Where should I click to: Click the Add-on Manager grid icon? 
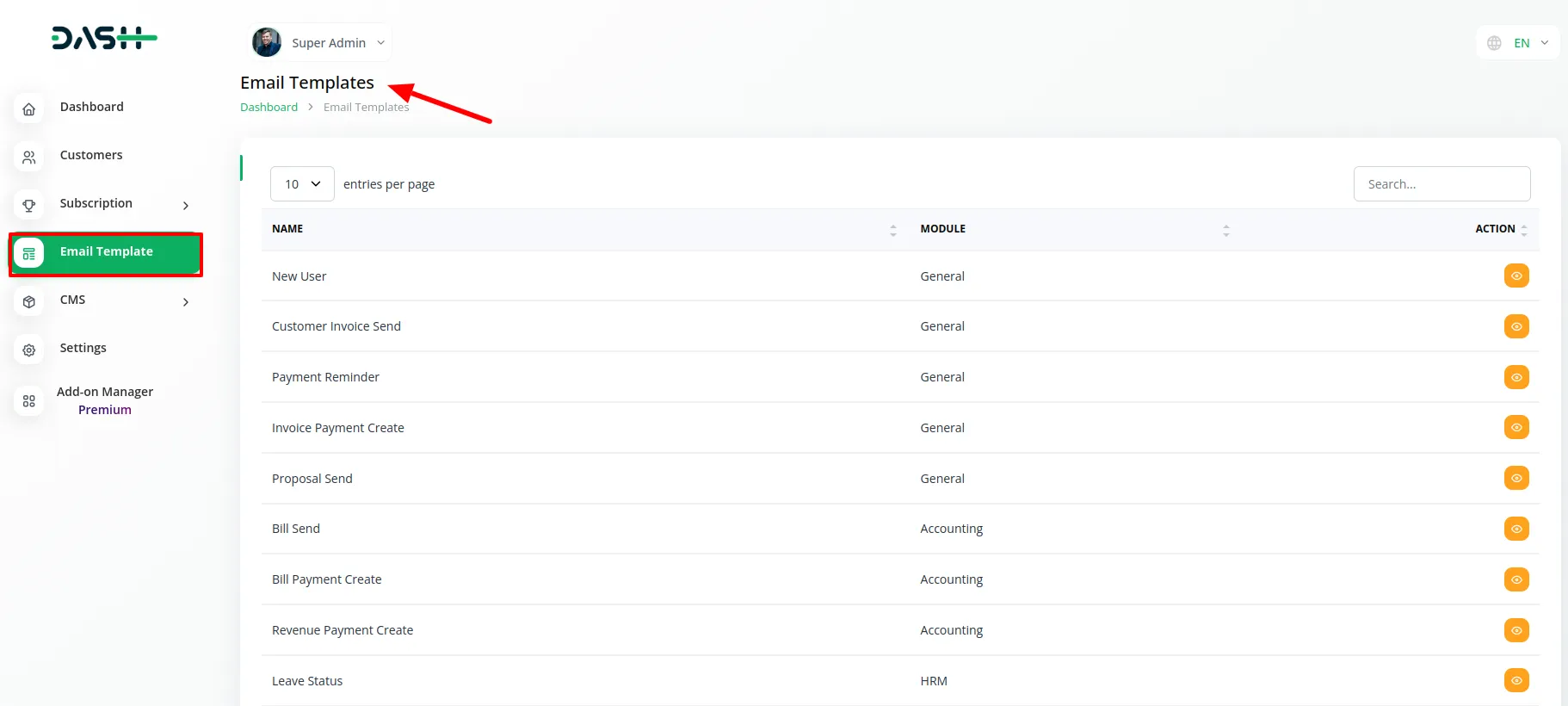pos(29,401)
